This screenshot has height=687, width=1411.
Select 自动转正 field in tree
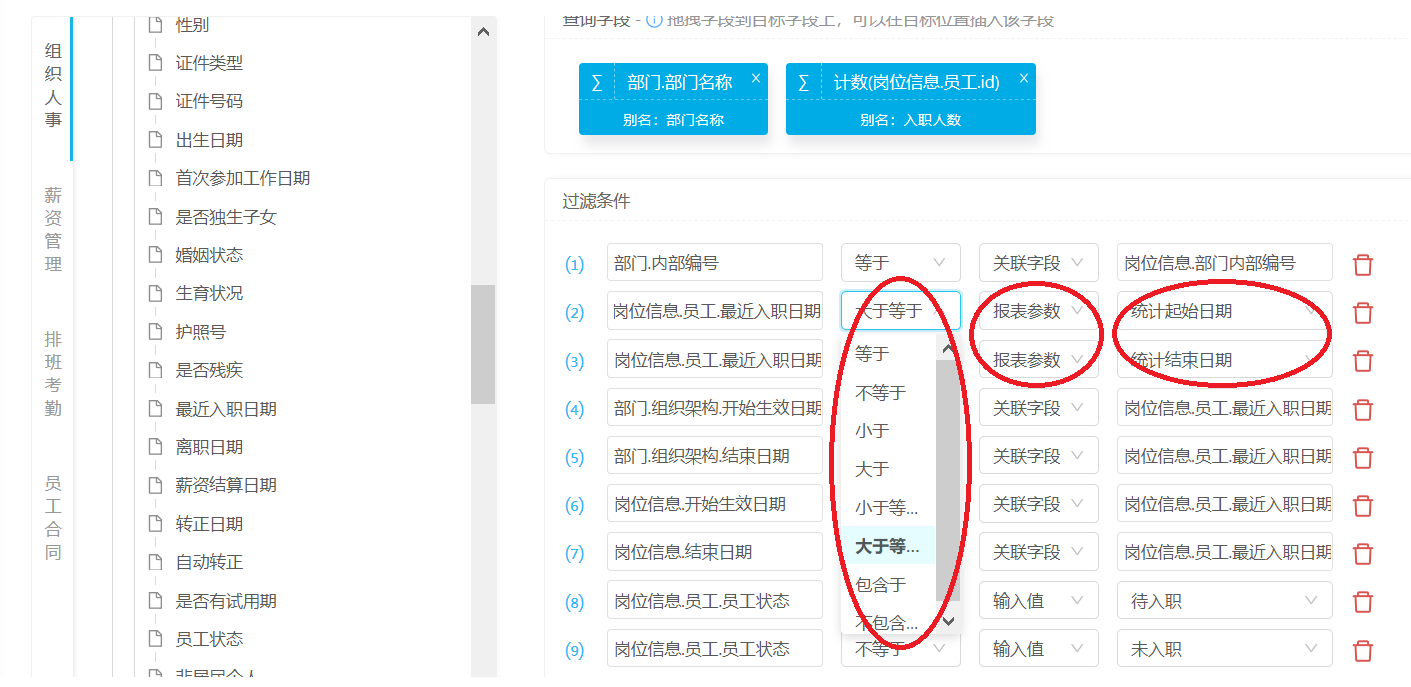[209, 562]
